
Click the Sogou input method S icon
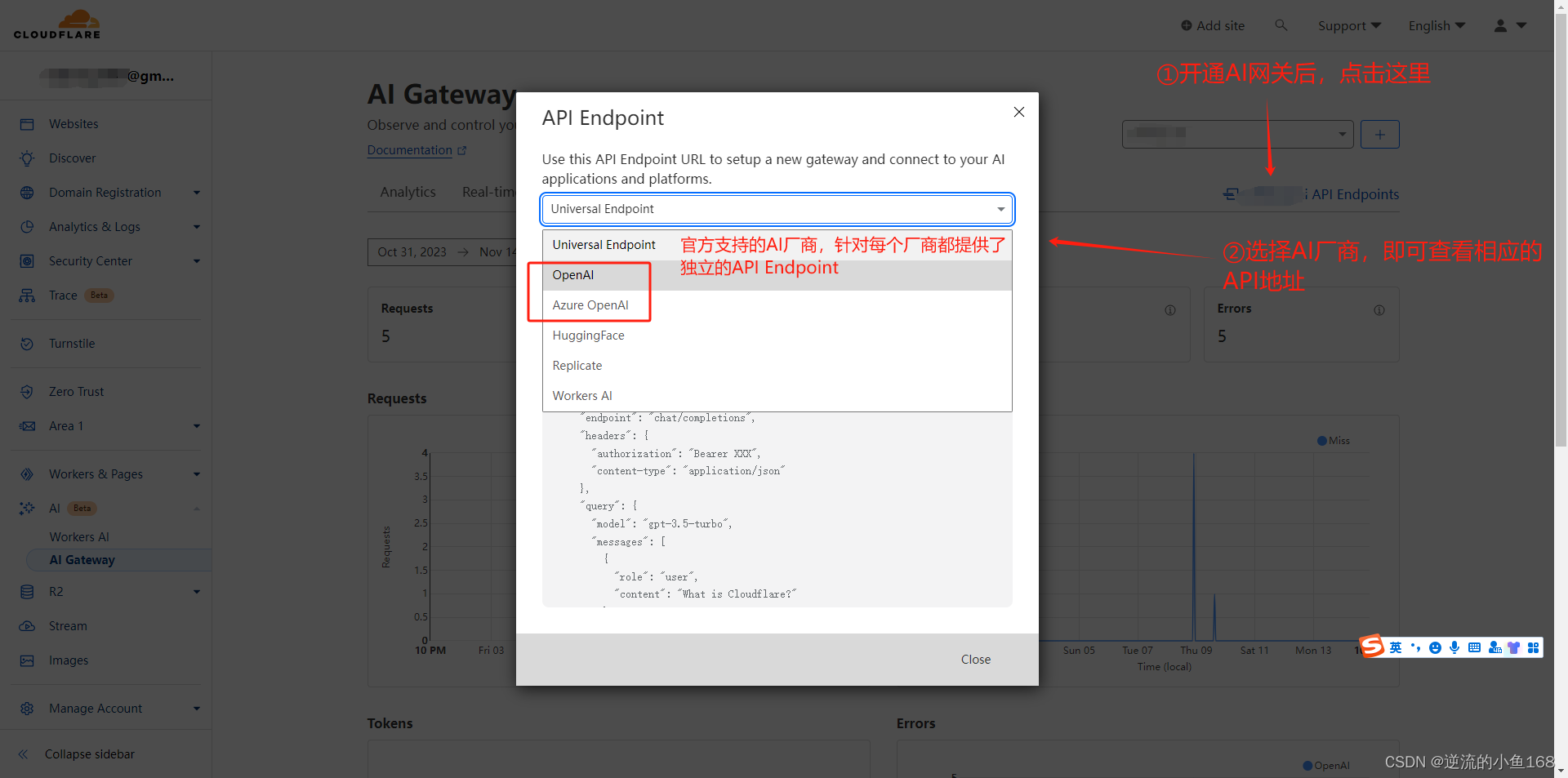(1372, 647)
